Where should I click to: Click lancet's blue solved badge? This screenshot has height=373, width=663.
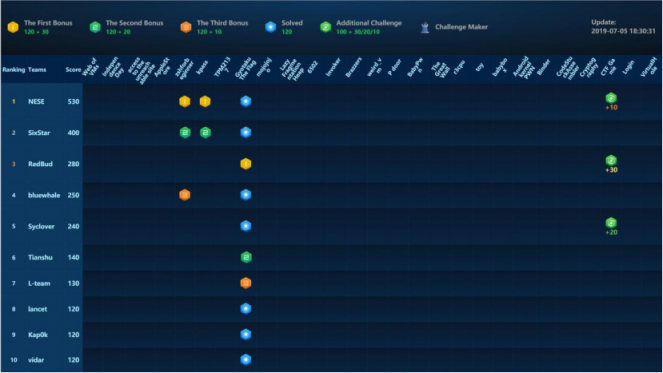246,309
